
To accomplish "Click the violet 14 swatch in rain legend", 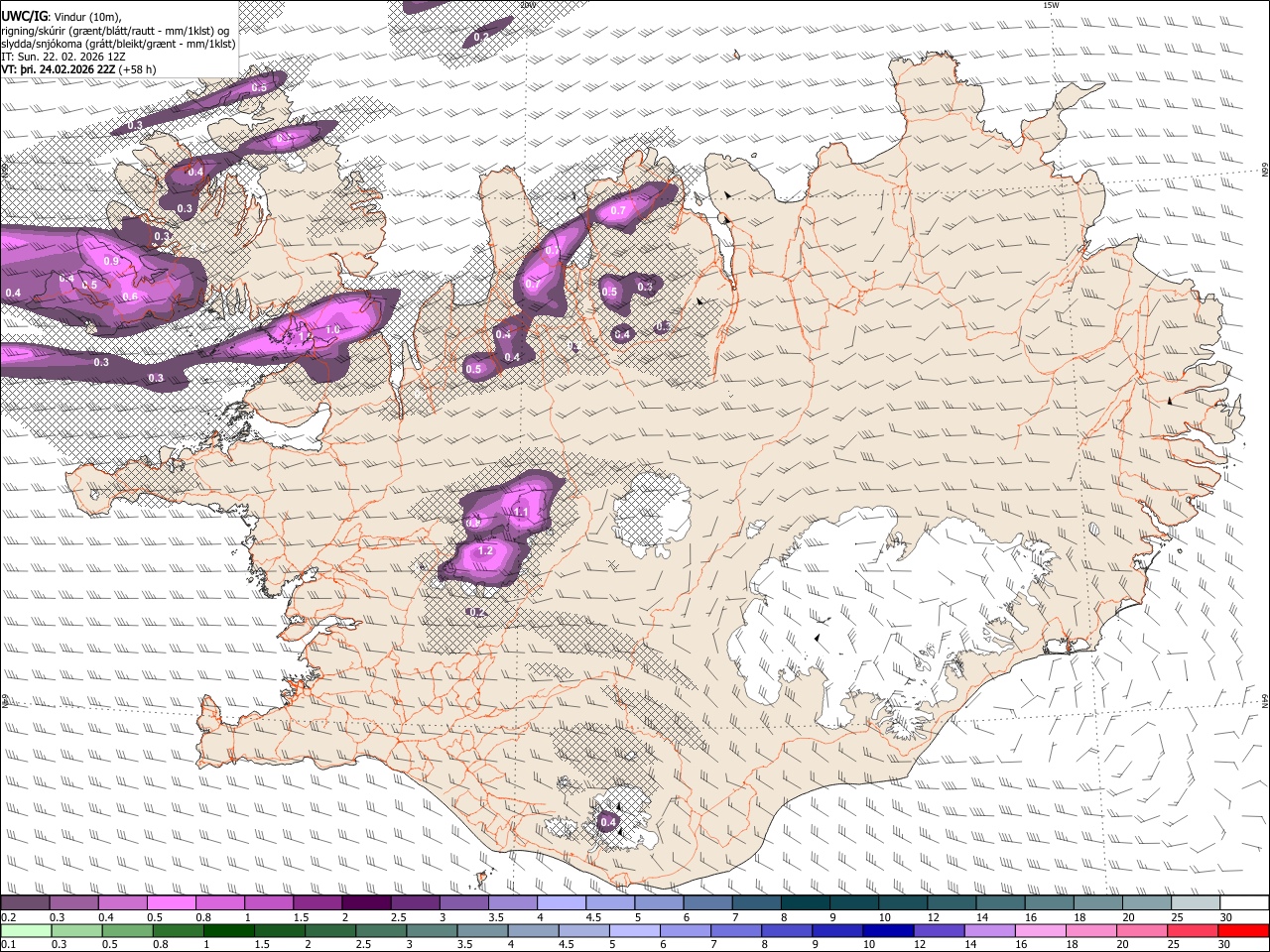I will [x=990, y=930].
